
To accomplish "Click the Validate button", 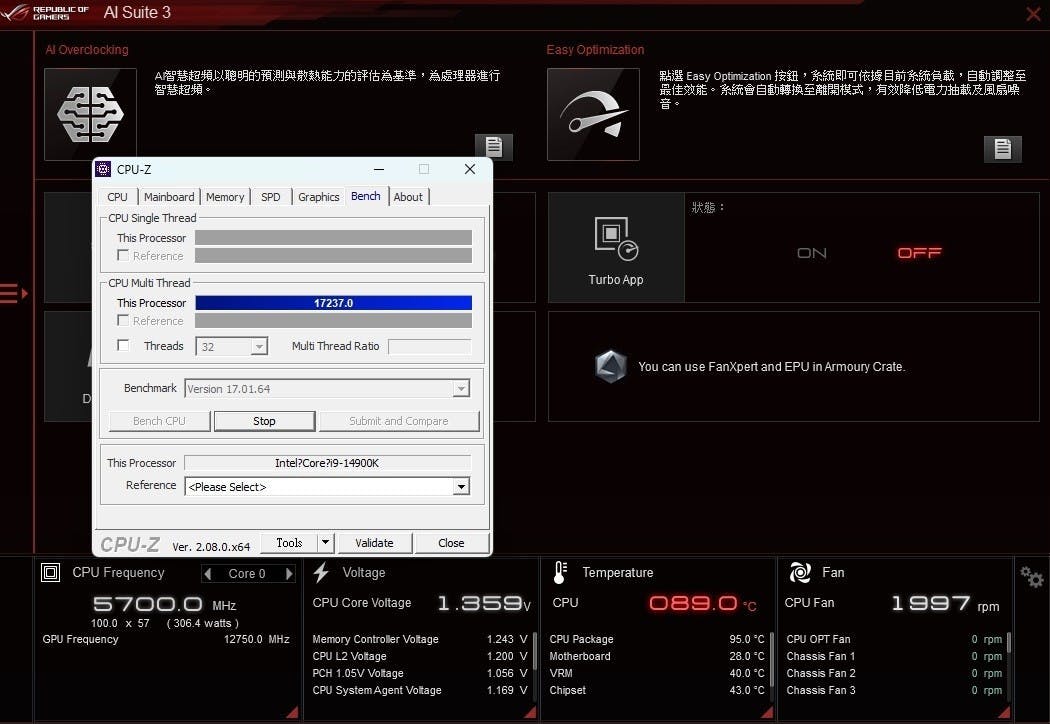I will click(374, 543).
